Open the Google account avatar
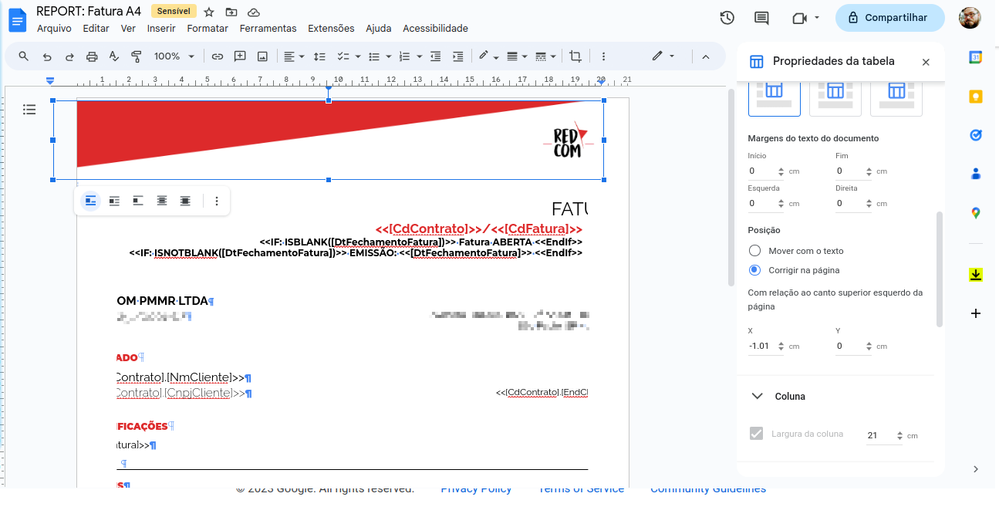Screen dimensions: 999x521 click(970, 18)
